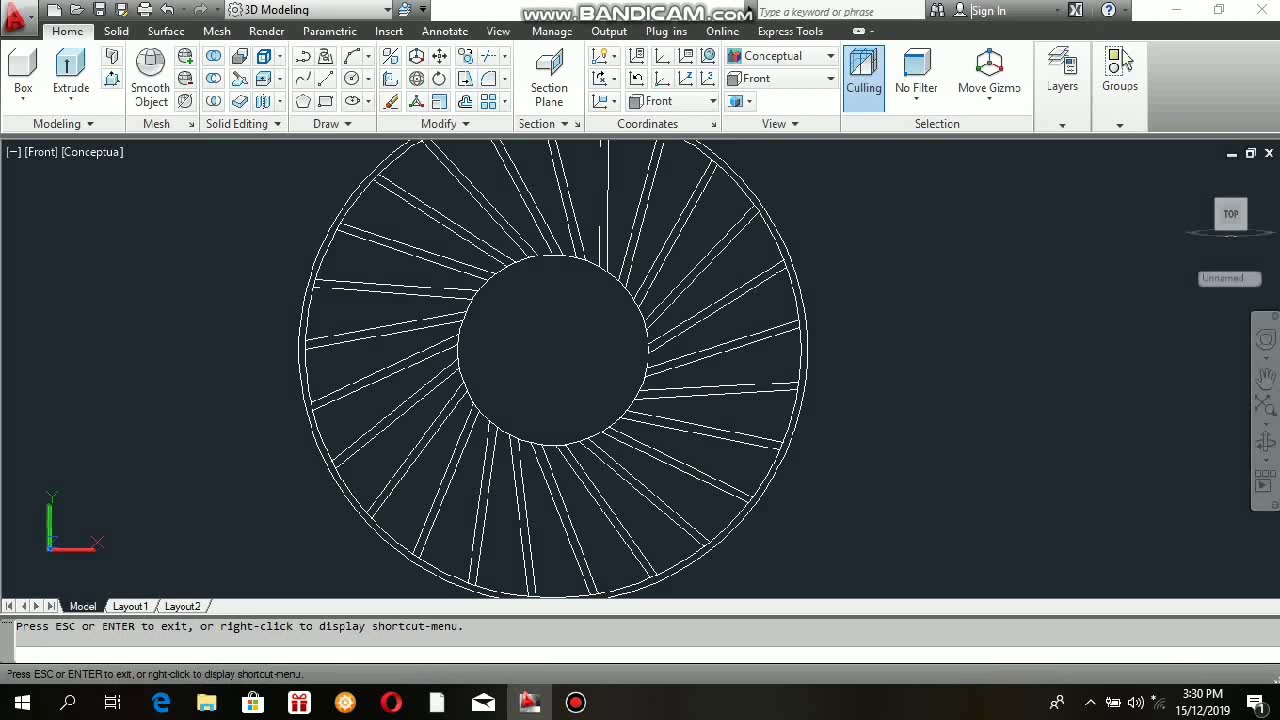This screenshot has width=1280, height=720.
Task: Switch to the Layout1 tab
Action: (130, 606)
